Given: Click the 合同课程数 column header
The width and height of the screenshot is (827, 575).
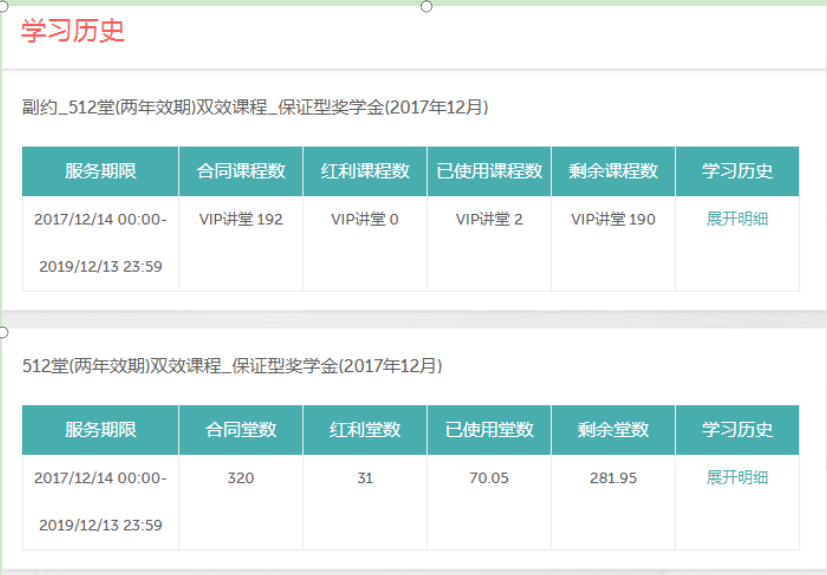Looking at the screenshot, I should tap(241, 171).
